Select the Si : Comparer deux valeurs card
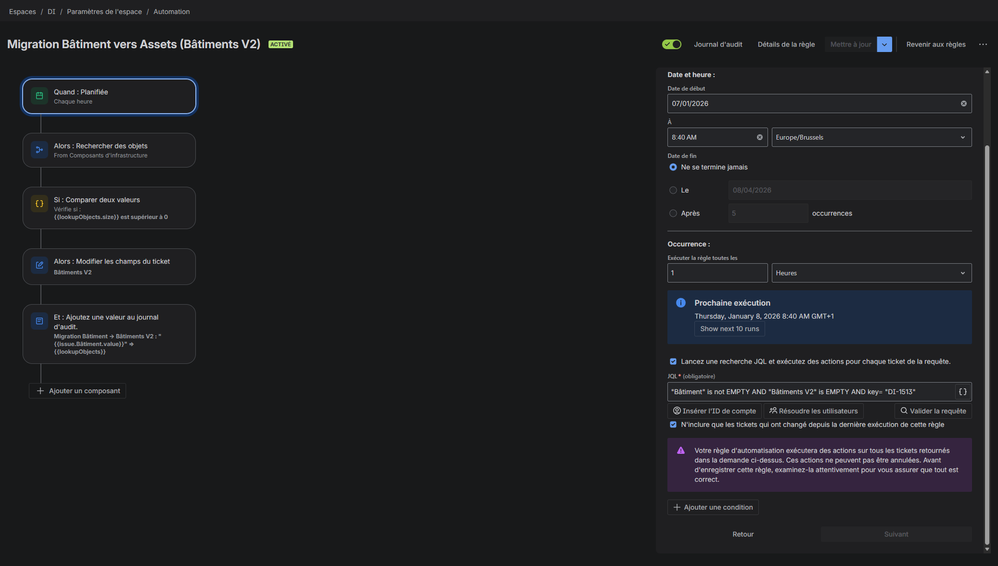Viewport: 998px width, 566px height. point(109,208)
